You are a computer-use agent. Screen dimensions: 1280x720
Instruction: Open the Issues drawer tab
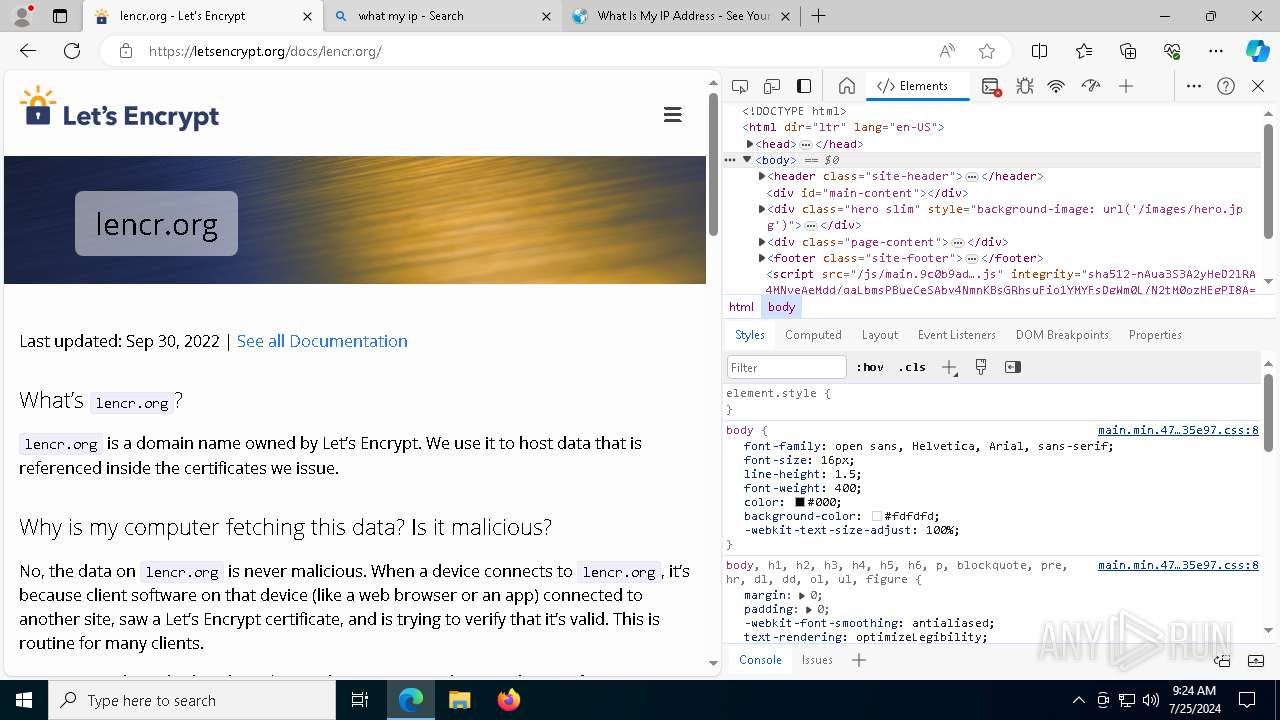click(817, 660)
